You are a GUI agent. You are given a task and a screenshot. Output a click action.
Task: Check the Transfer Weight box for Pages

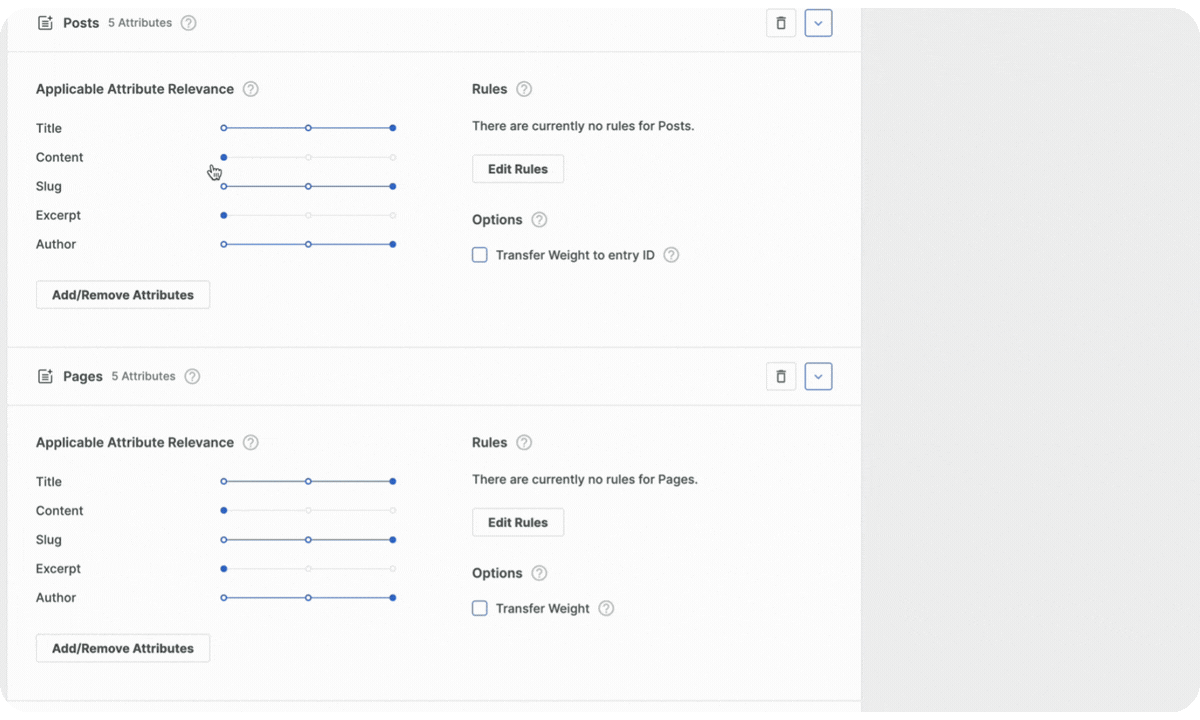tap(479, 608)
